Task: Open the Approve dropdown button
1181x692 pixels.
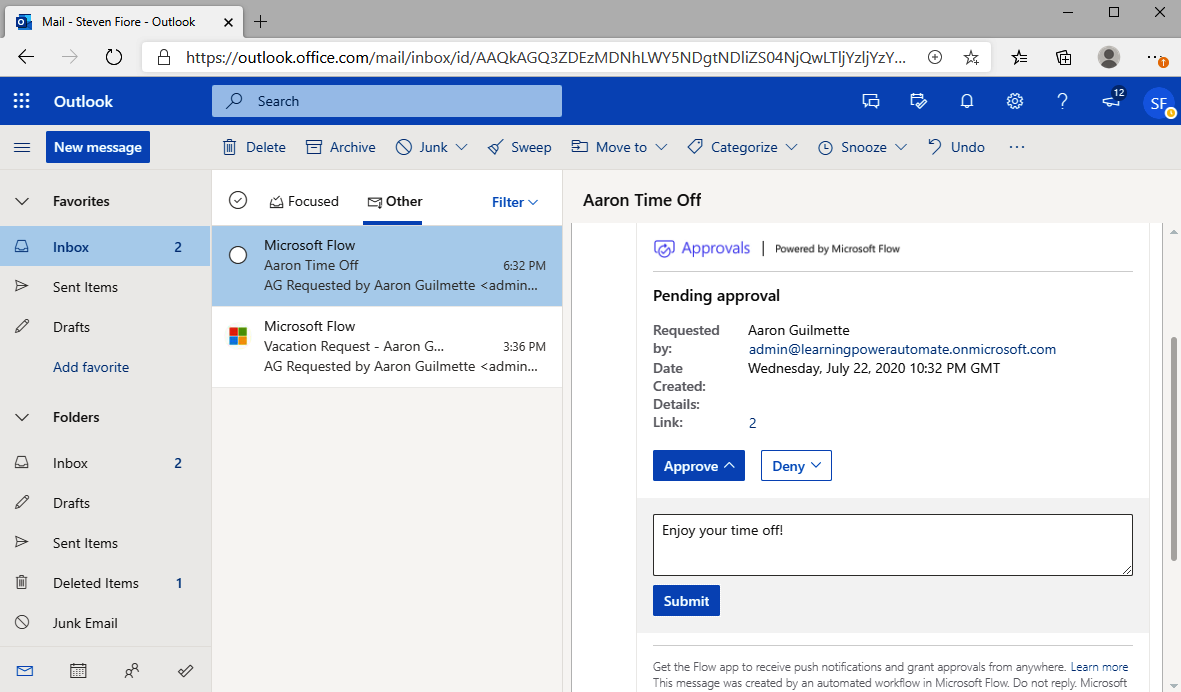Action: 699,465
